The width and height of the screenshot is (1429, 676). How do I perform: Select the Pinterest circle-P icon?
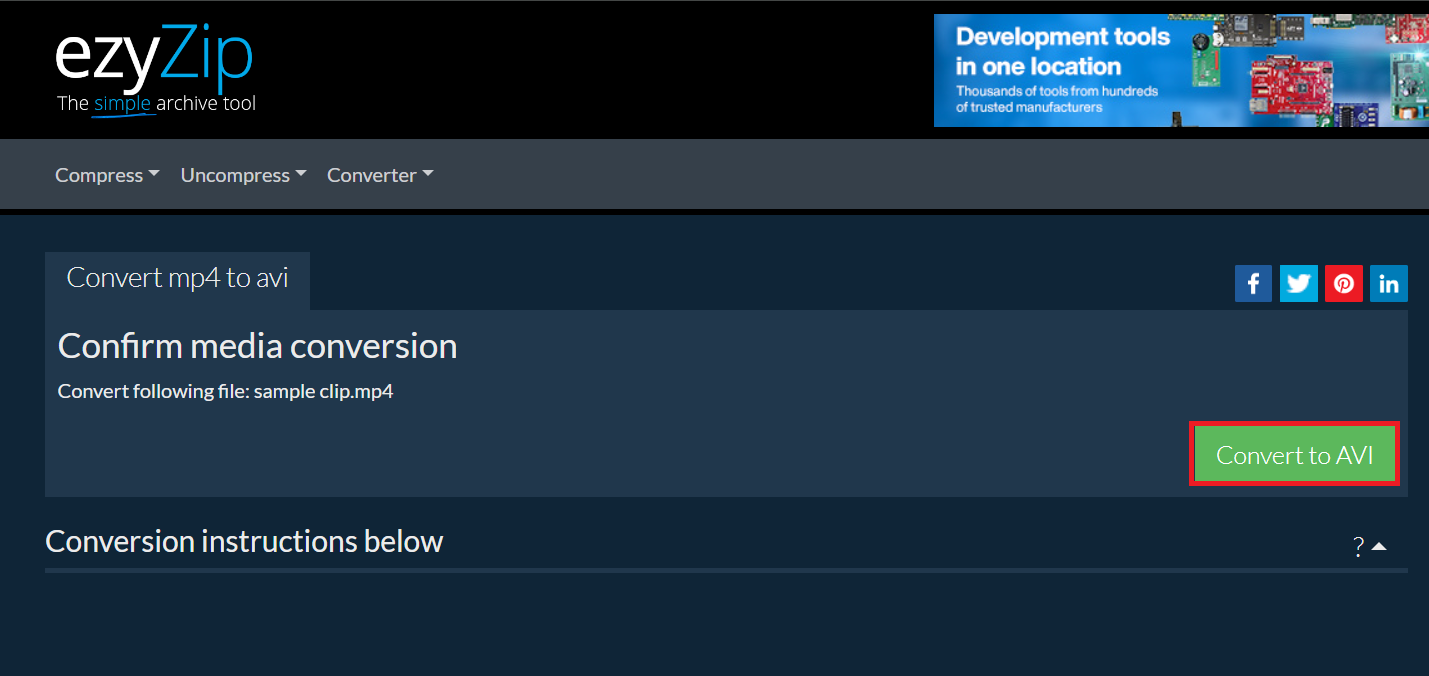pos(1343,283)
